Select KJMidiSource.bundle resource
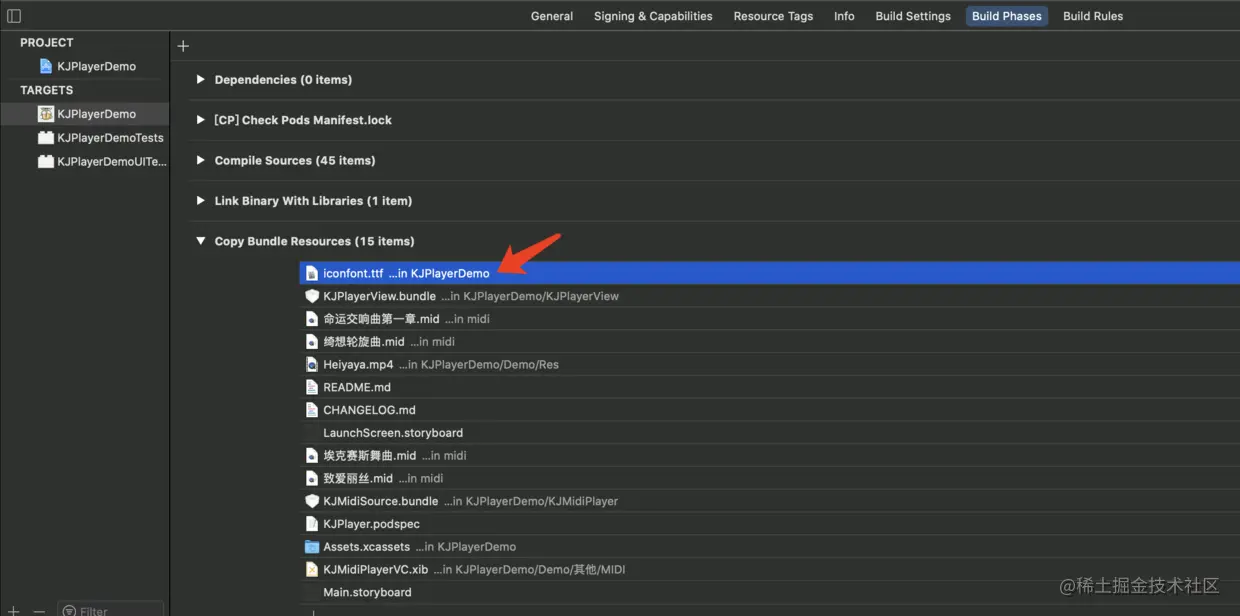Viewport: 1240px width, 616px height. tap(769, 501)
